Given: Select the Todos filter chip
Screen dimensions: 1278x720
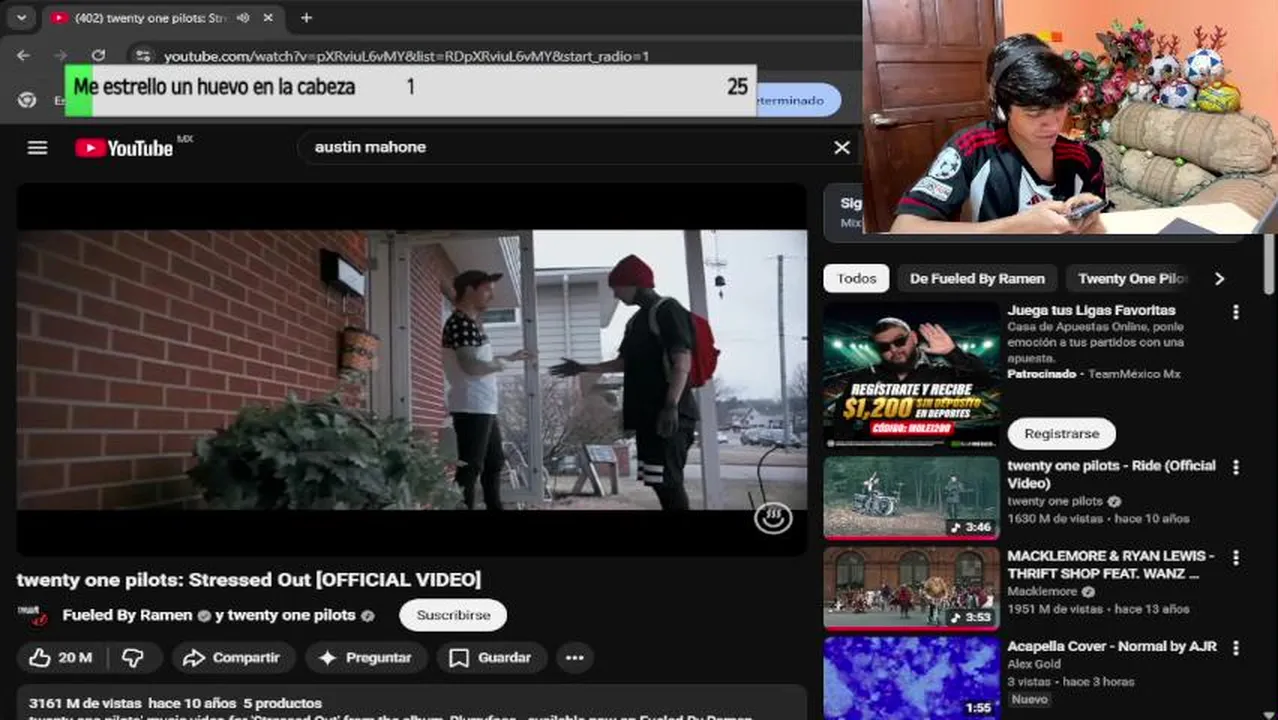Looking at the screenshot, I should 856,279.
